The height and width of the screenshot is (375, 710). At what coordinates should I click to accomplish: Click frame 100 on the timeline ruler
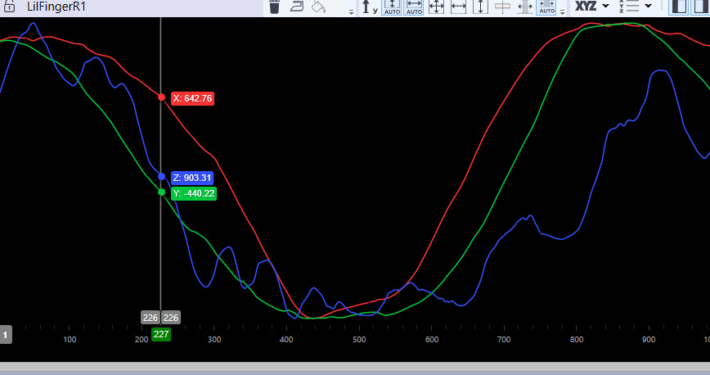pos(69,339)
